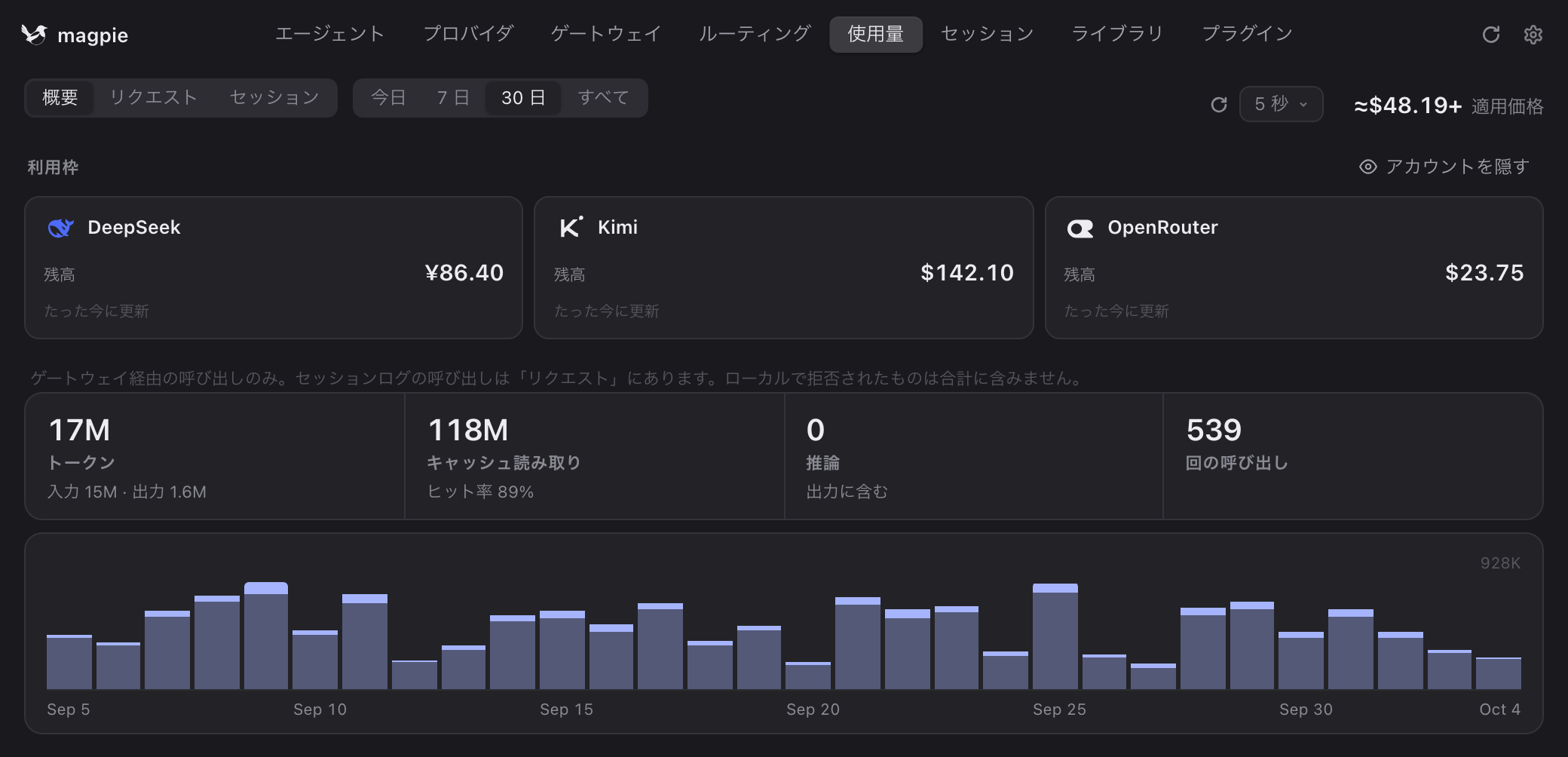Click the OpenRouter balance $23.75
Viewport: 1568px width, 757px height.
[1484, 272]
